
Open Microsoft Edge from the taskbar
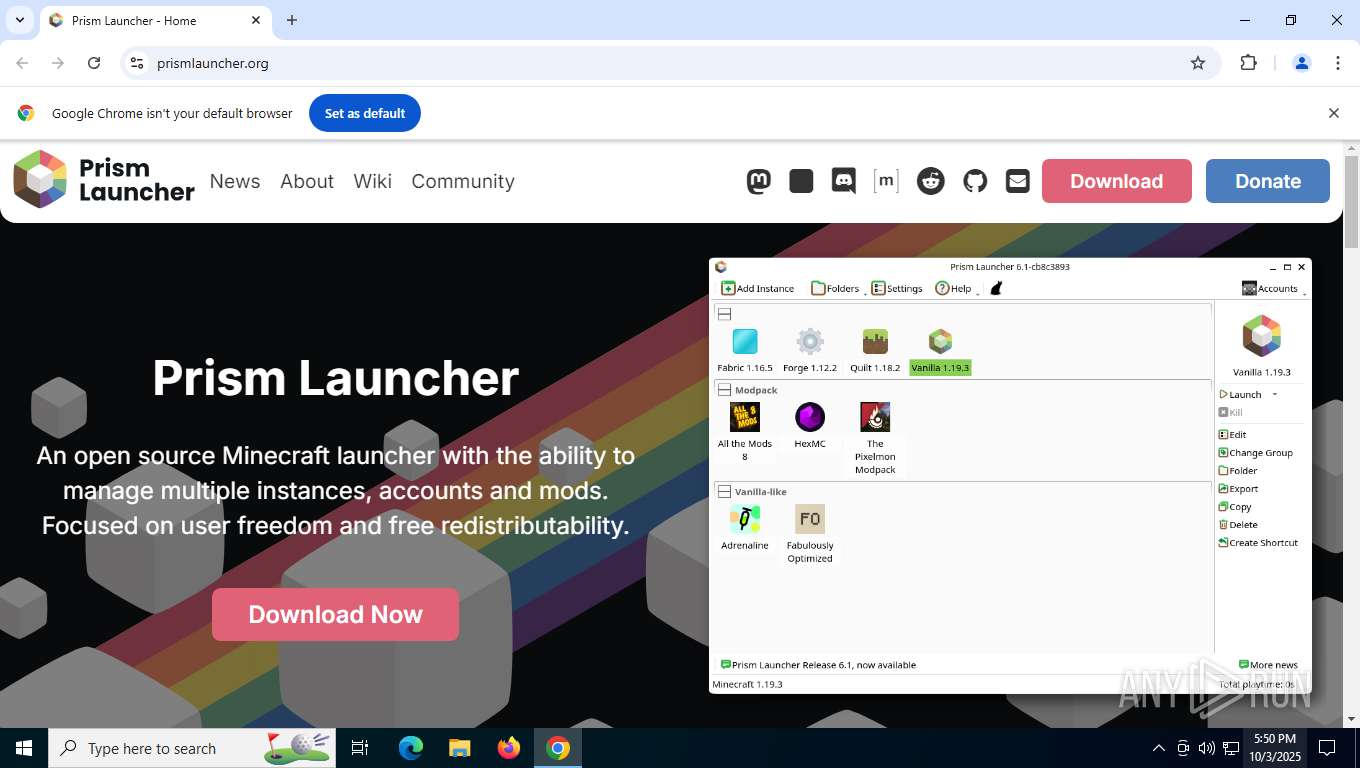tap(411, 748)
